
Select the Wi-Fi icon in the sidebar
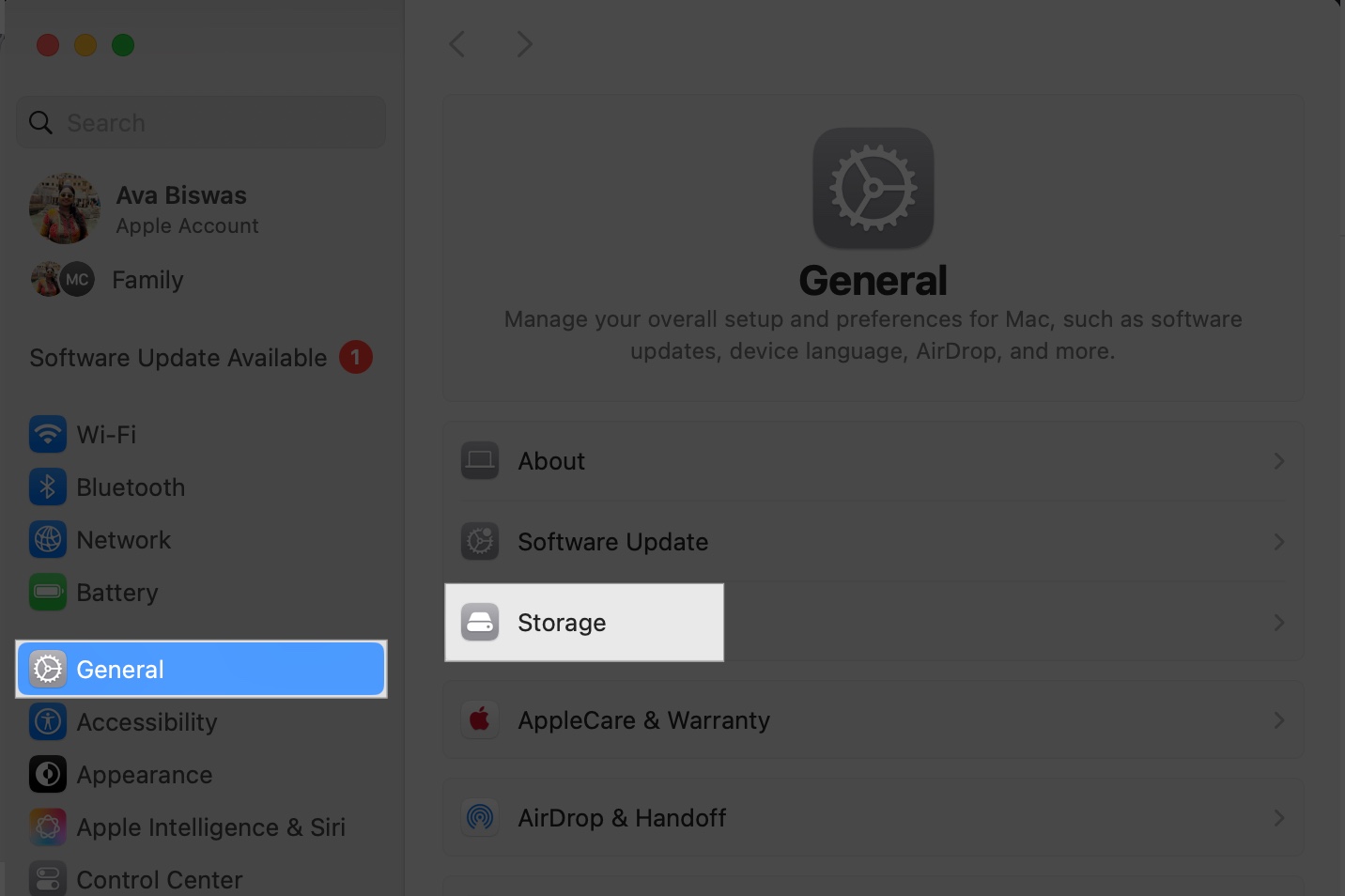[47, 434]
